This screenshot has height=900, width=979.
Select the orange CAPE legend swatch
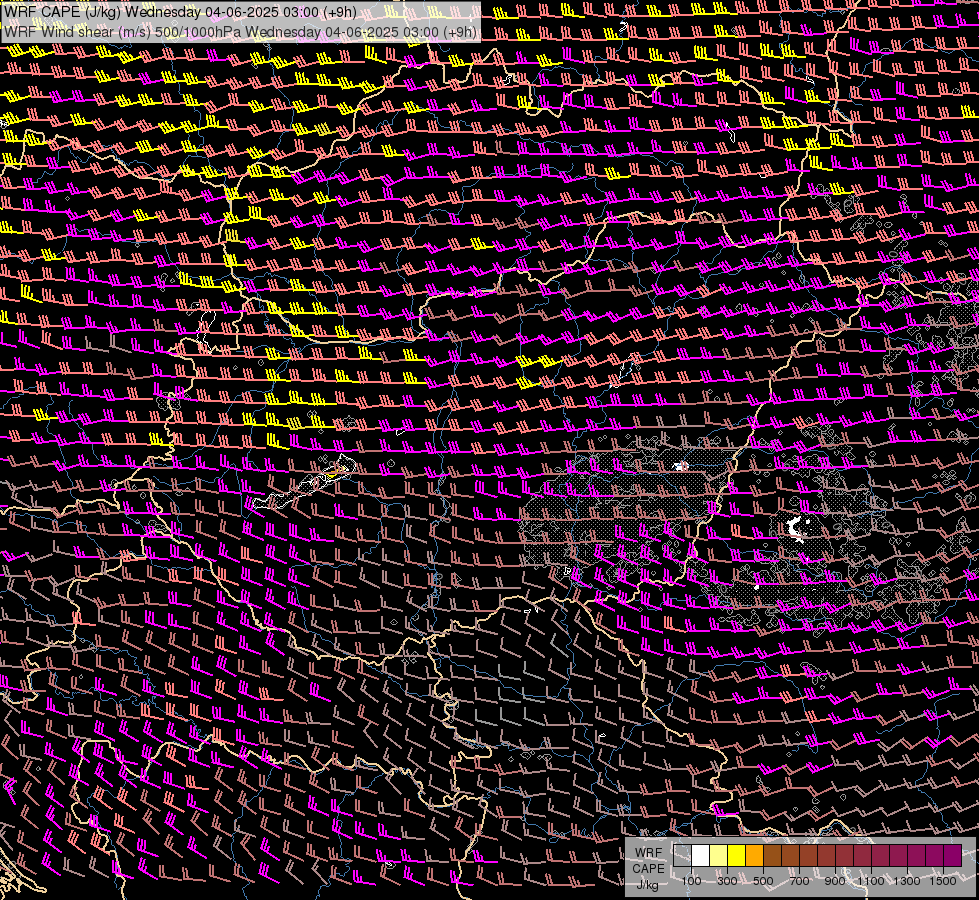tap(754, 855)
